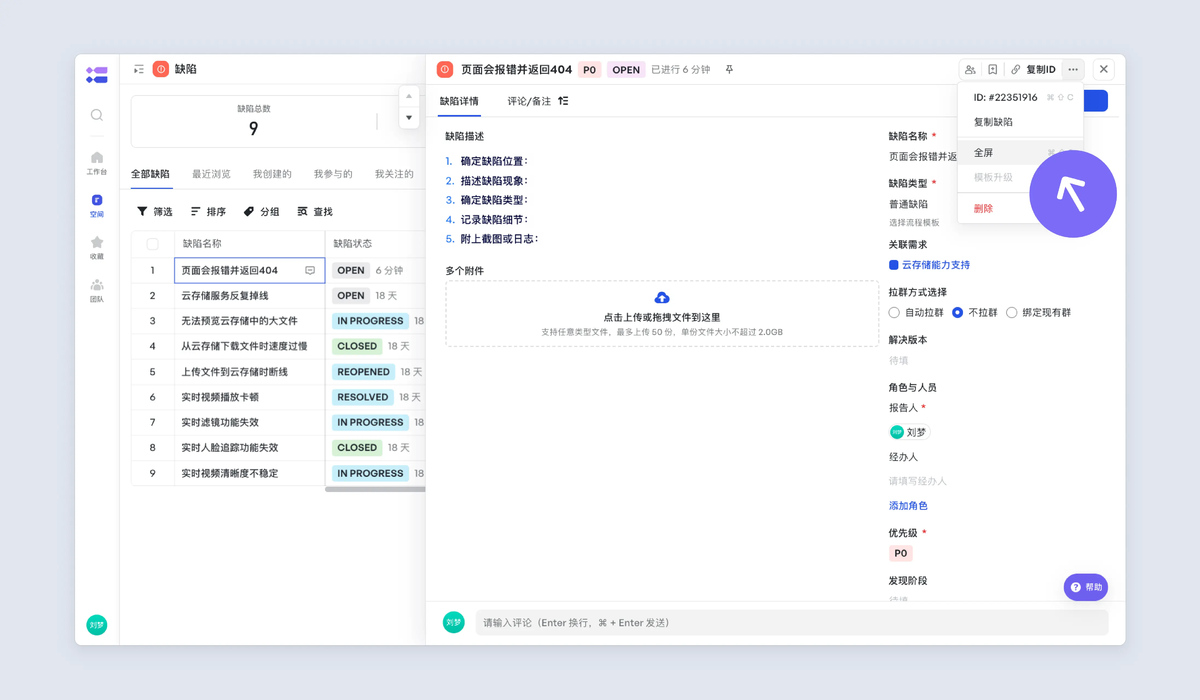Open OPEN status dropdown for 页面会报错并返回404
The width and height of the screenshot is (1200, 700).
351,271
